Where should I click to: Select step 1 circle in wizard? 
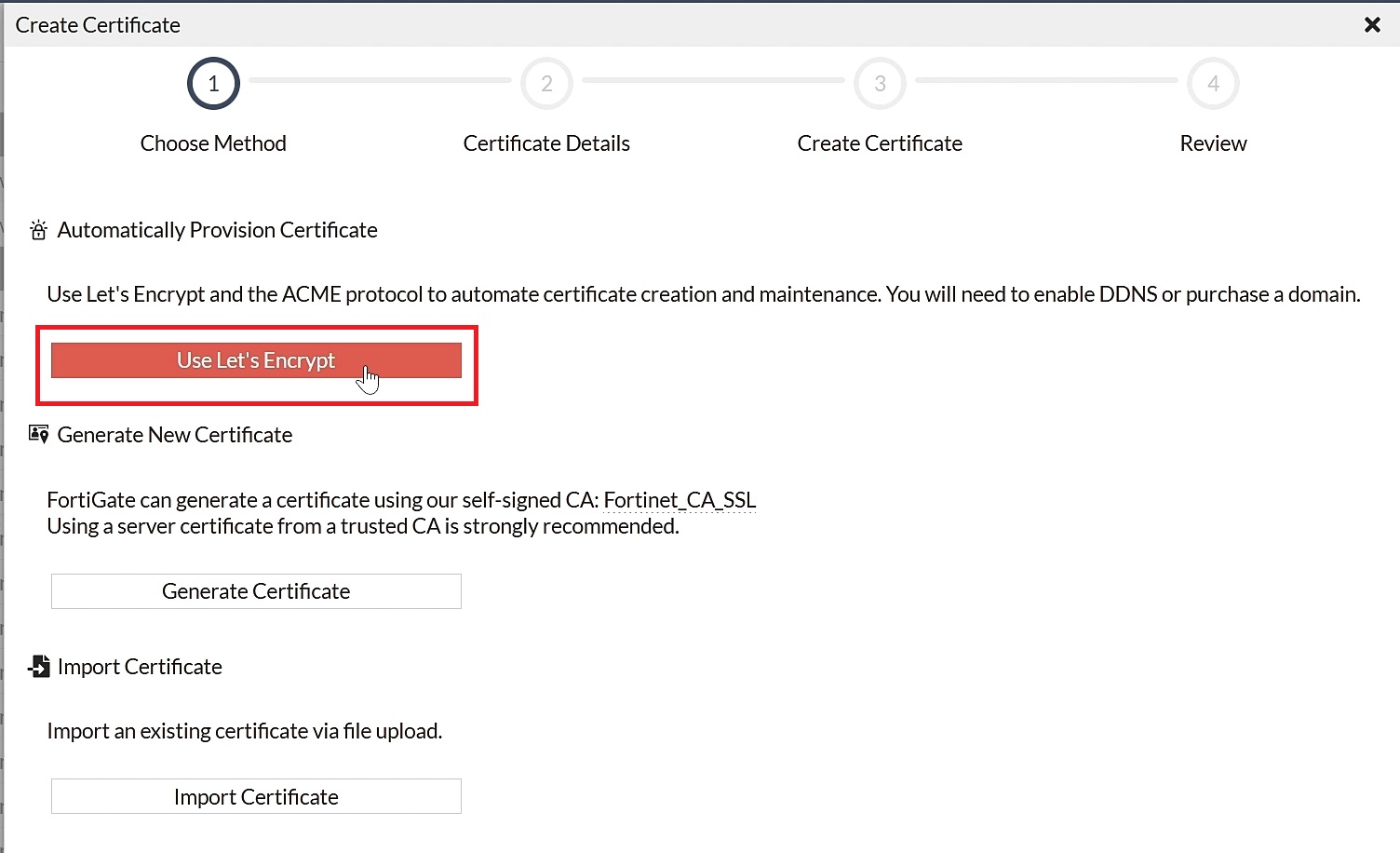[213, 84]
